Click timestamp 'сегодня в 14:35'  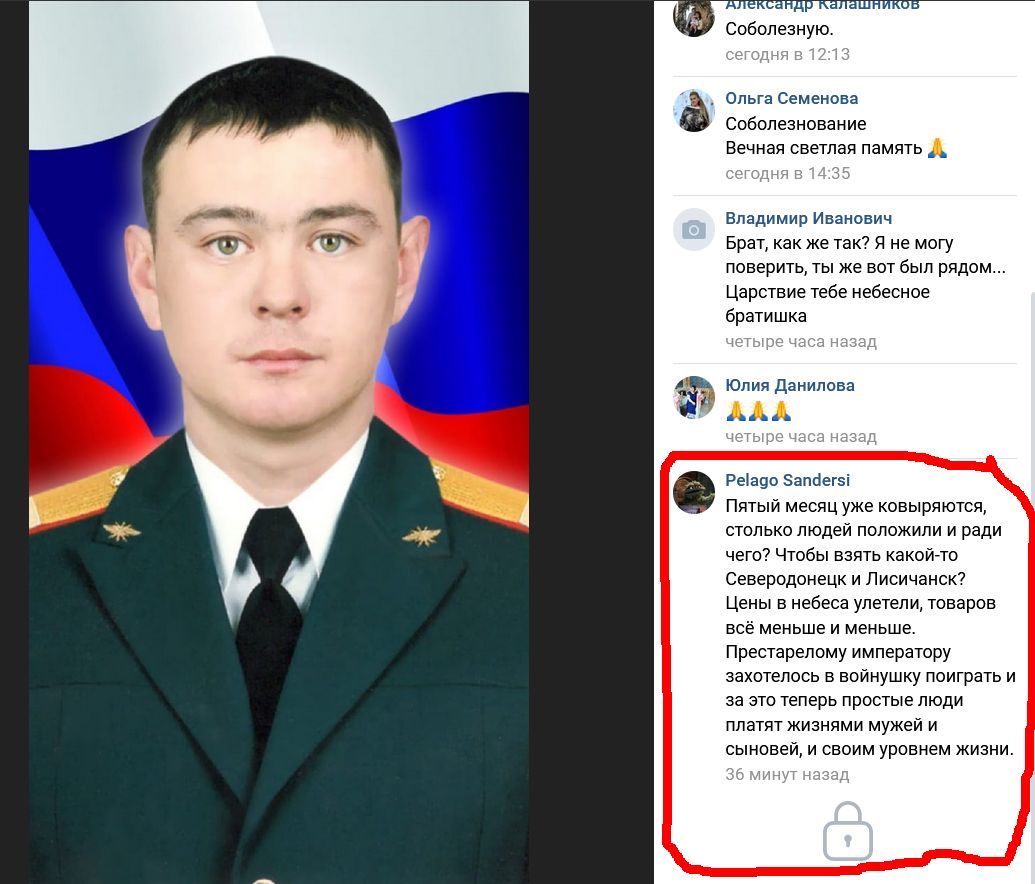point(787,173)
